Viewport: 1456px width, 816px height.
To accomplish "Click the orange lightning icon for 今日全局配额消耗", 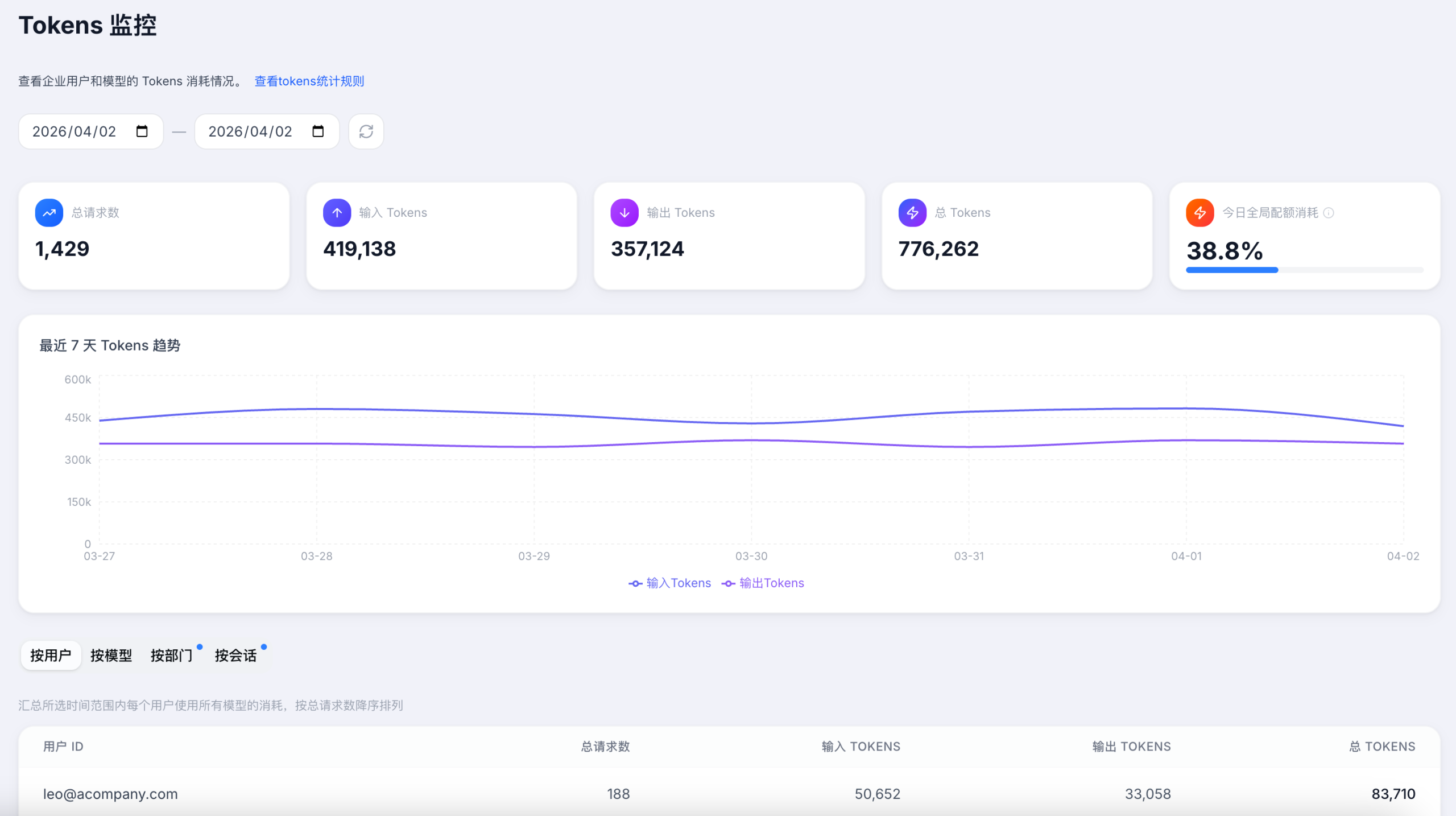I will coord(1200,213).
